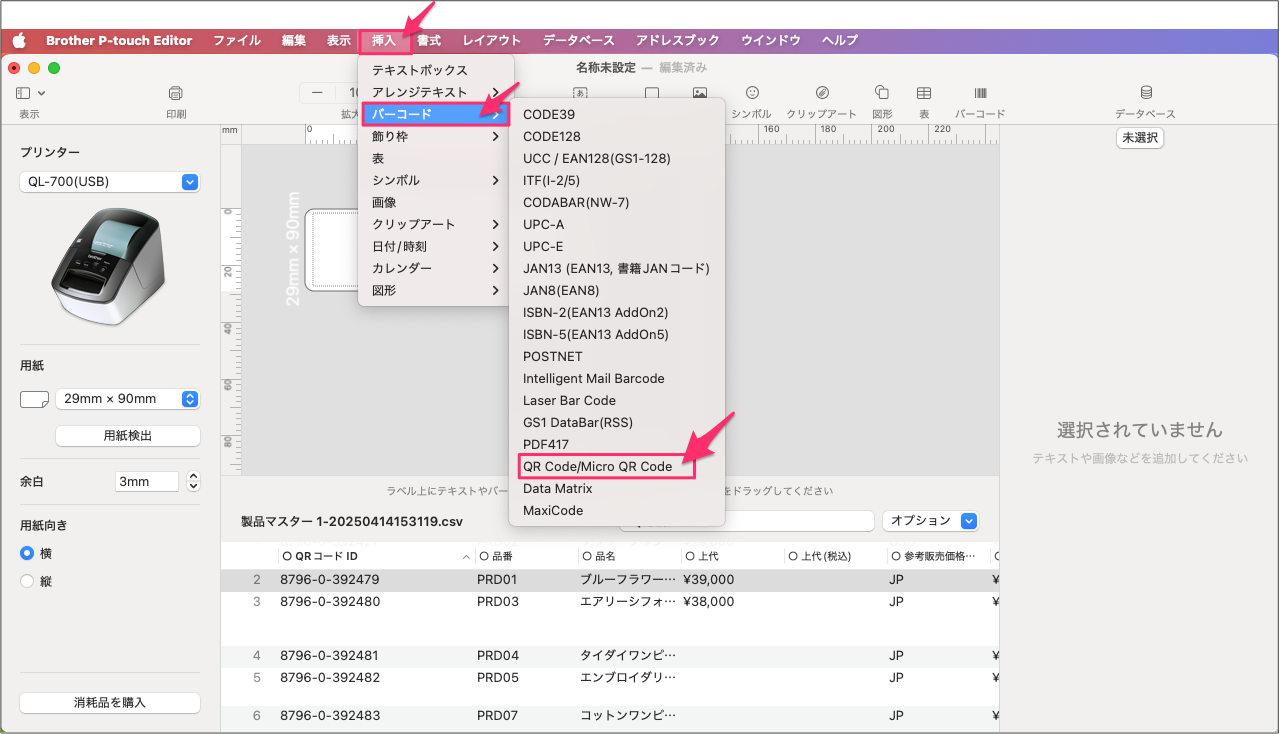Image resolution: width=1279 pixels, height=734 pixels.
Task: Open the 編集 menu
Action: (x=294, y=41)
